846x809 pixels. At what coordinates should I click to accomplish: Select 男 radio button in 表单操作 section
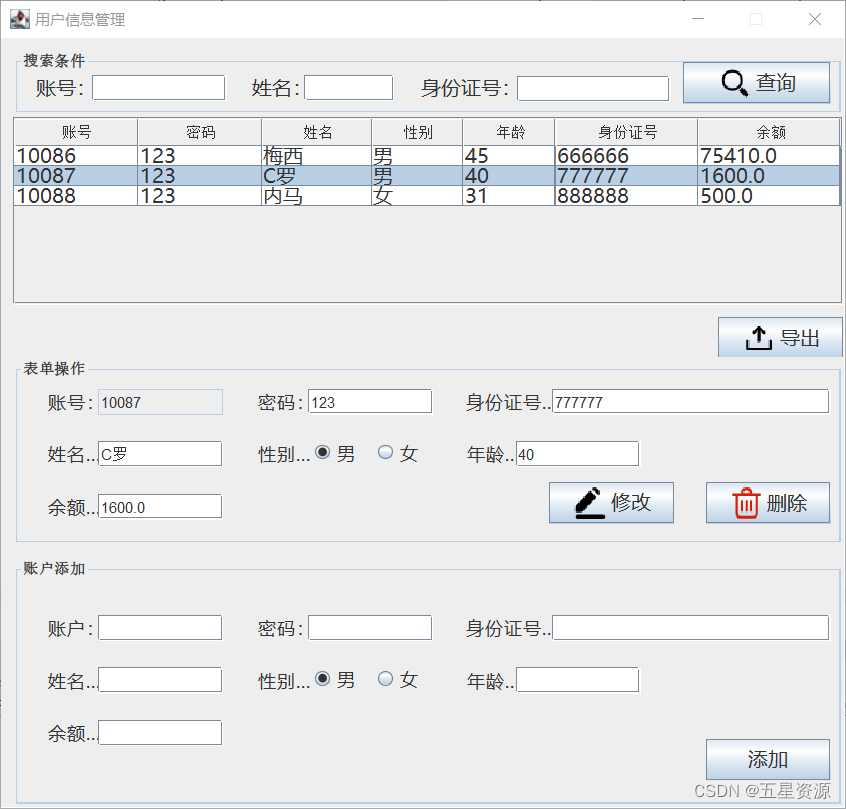click(322, 453)
